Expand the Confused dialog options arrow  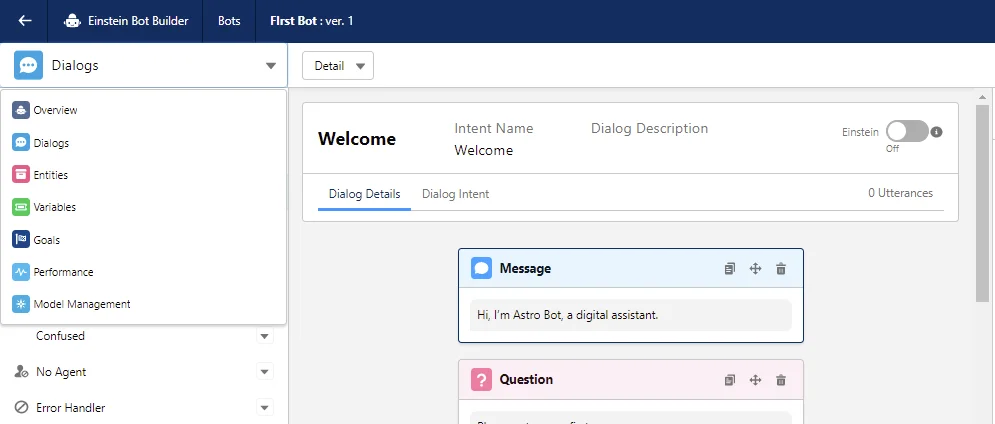(265, 336)
